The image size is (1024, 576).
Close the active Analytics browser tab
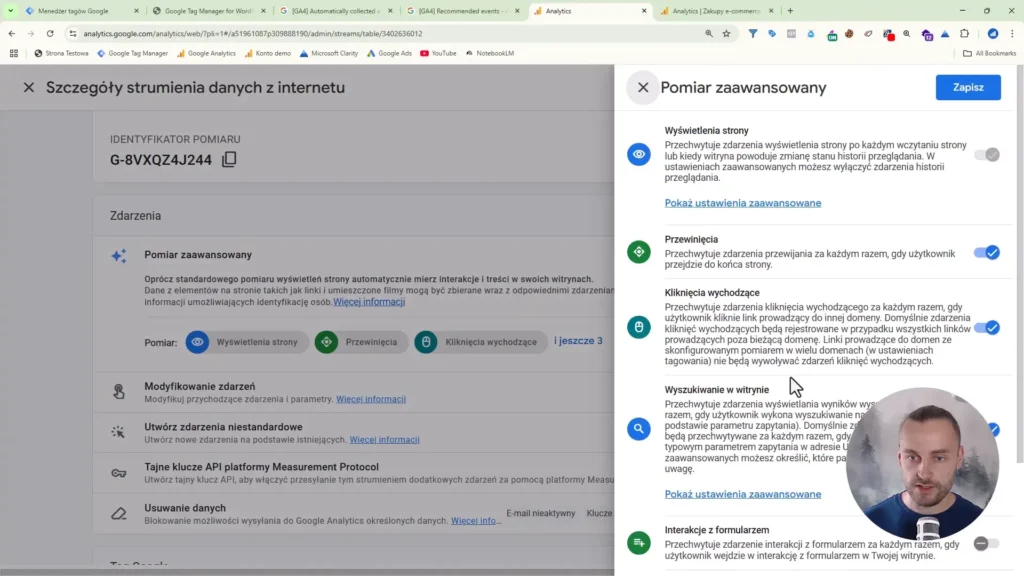point(644,11)
